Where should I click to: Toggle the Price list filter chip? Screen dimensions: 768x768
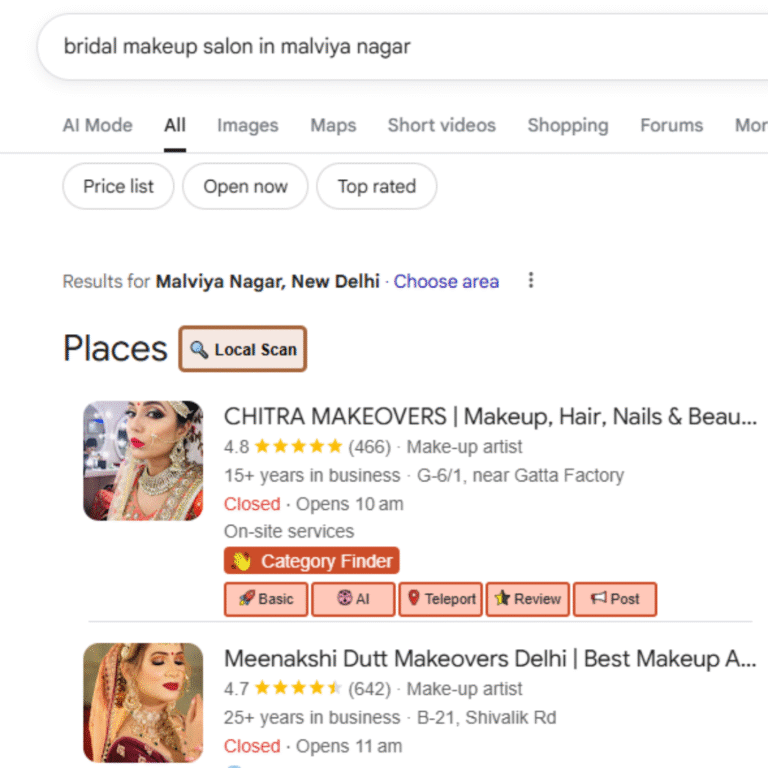coord(118,186)
